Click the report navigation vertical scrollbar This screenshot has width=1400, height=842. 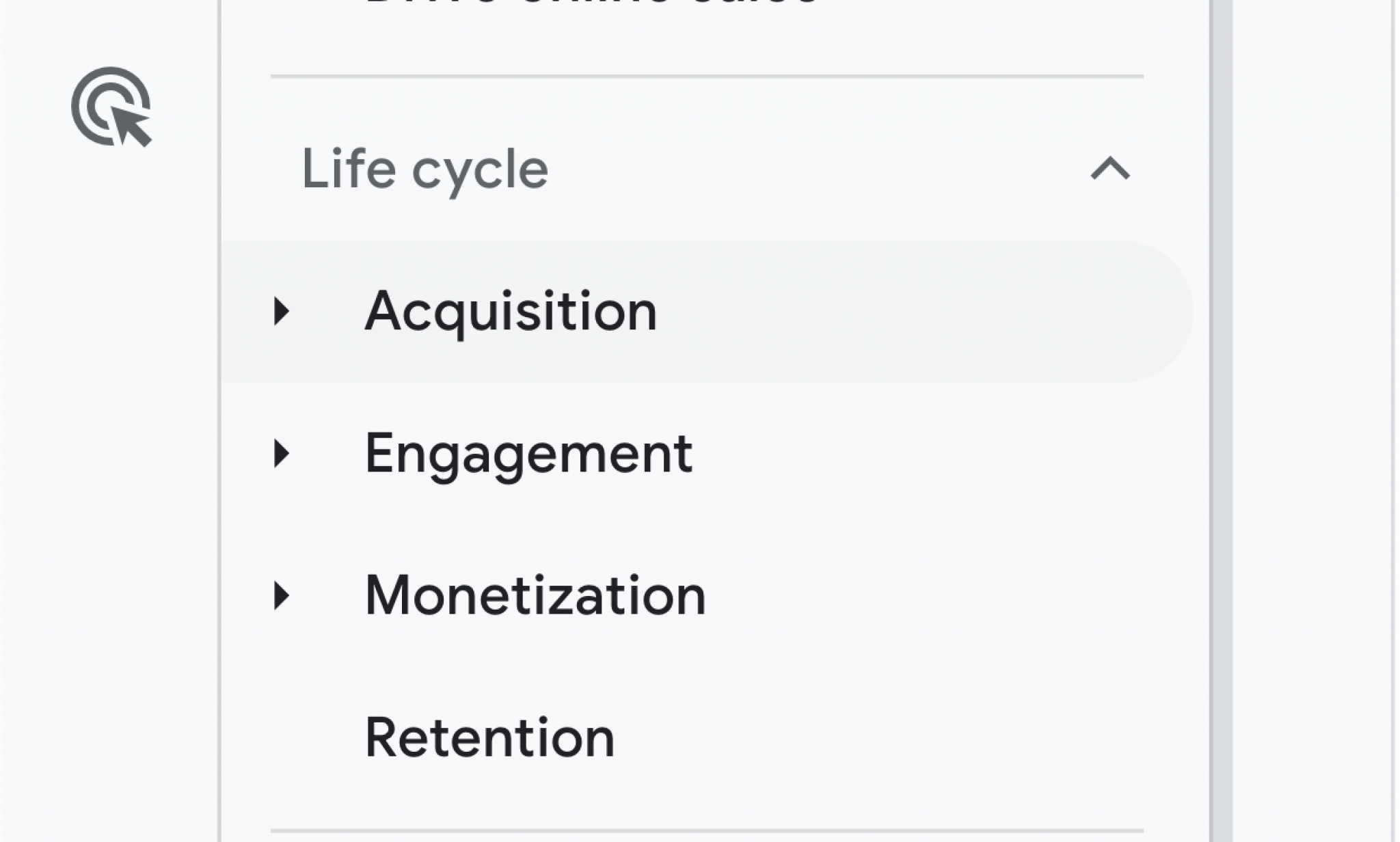click(1221, 421)
